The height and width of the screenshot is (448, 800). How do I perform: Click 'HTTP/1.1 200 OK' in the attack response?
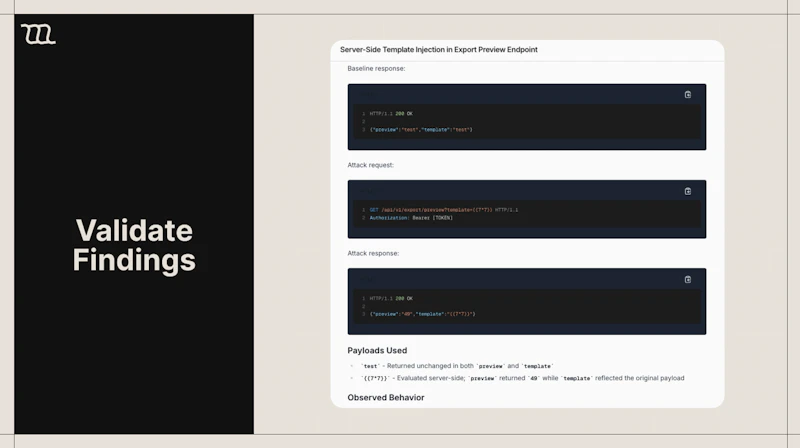(x=391, y=298)
